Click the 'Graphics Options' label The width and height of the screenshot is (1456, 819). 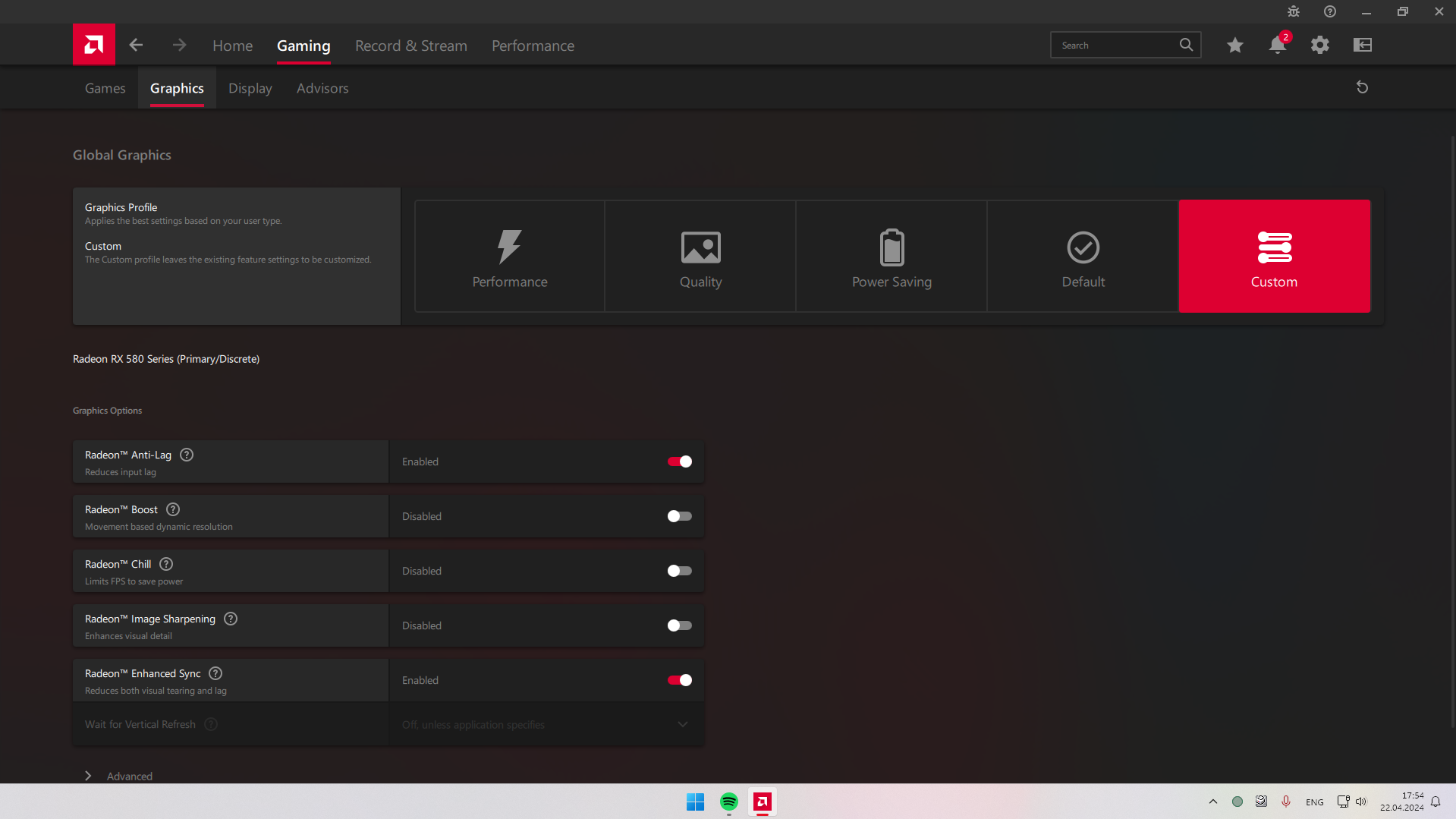pyautogui.click(x=107, y=411)
